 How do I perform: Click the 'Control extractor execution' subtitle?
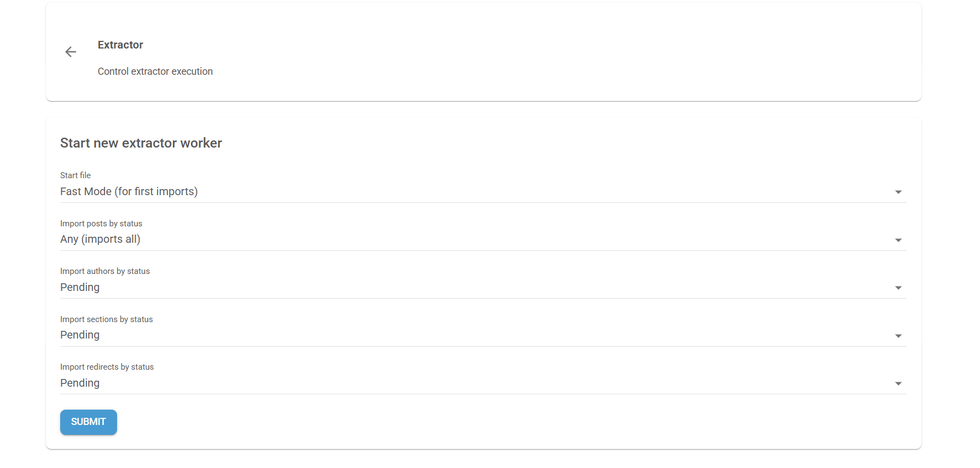tap(155, 72)
